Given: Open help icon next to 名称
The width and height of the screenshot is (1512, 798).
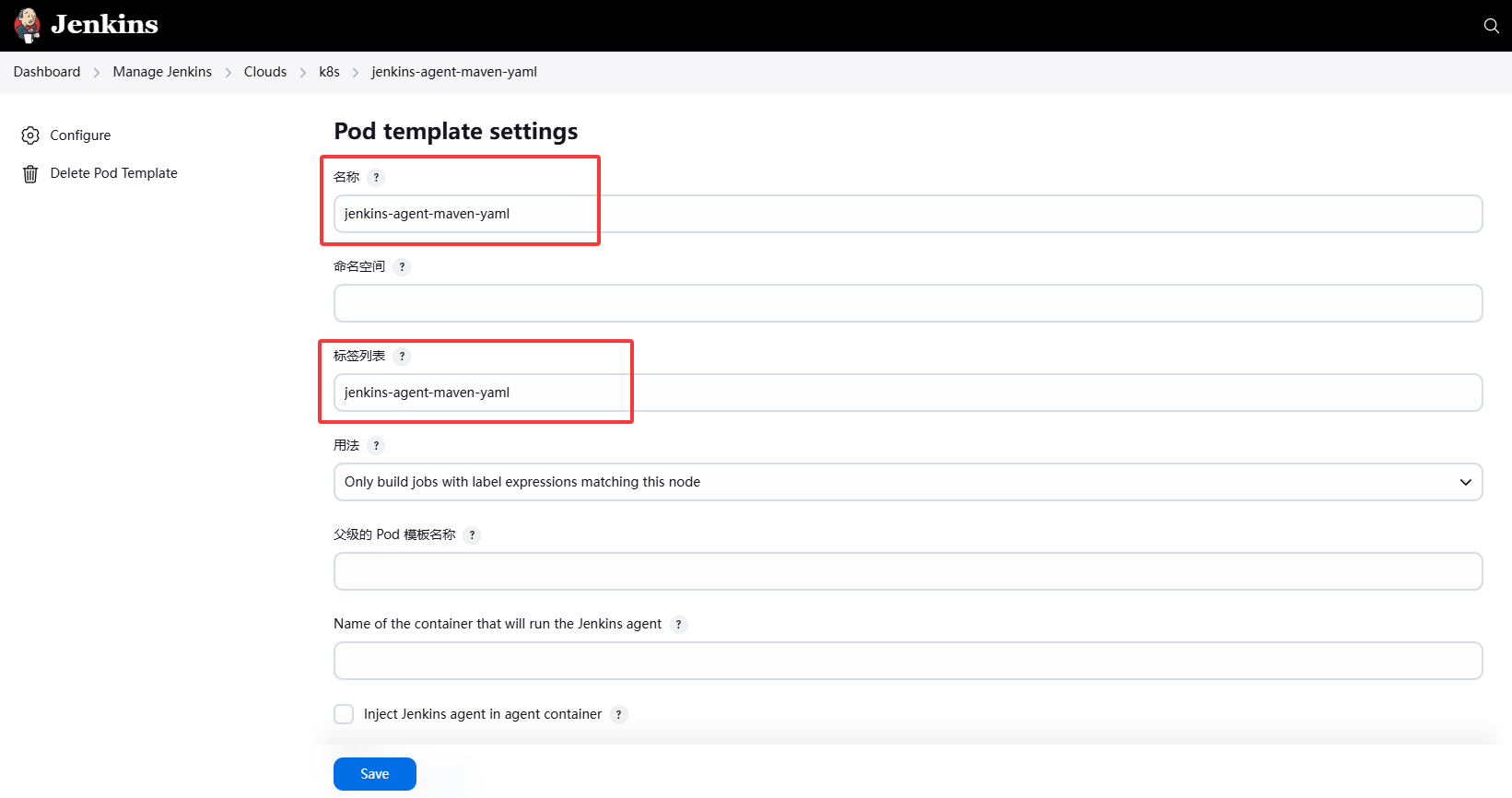Looking at the screenshot, I should 376,178.
